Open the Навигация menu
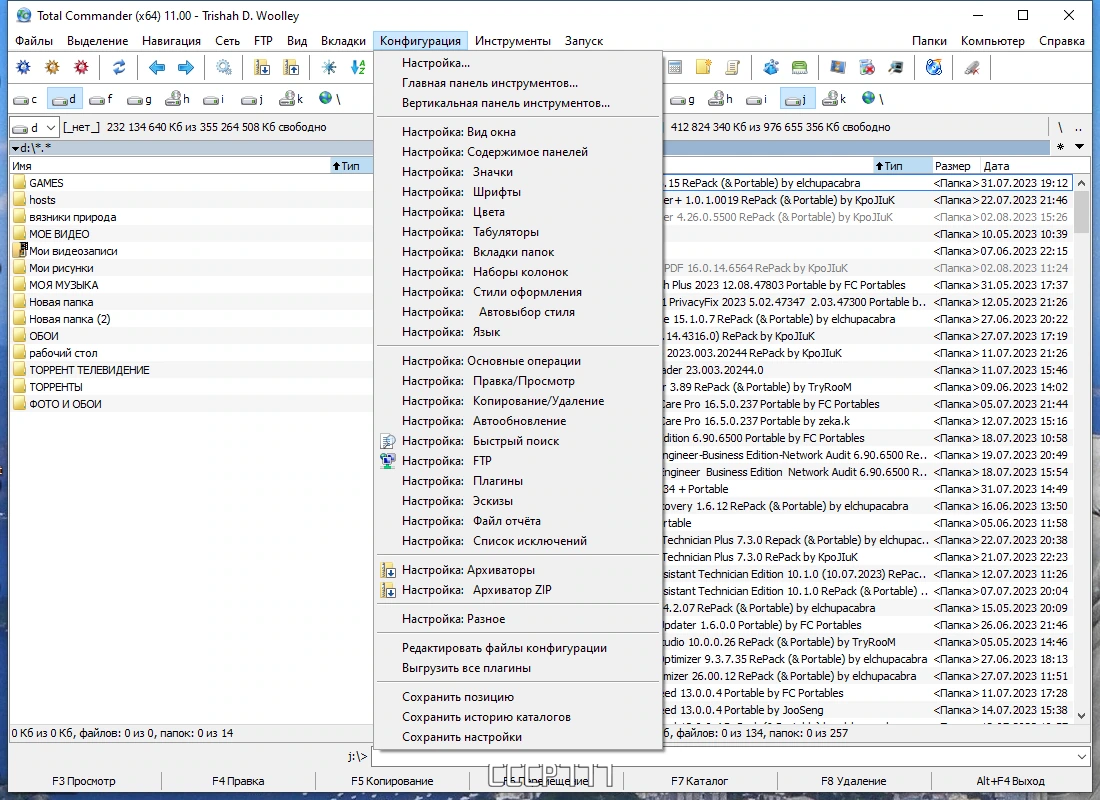 [171, 41]
